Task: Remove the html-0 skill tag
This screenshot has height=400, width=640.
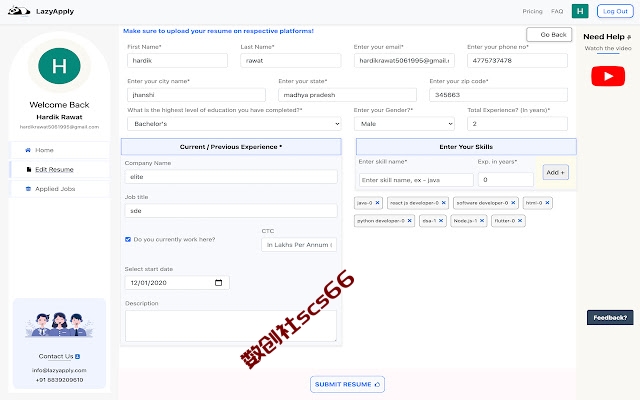Action: pyautogui.click(x=547, y=202)
